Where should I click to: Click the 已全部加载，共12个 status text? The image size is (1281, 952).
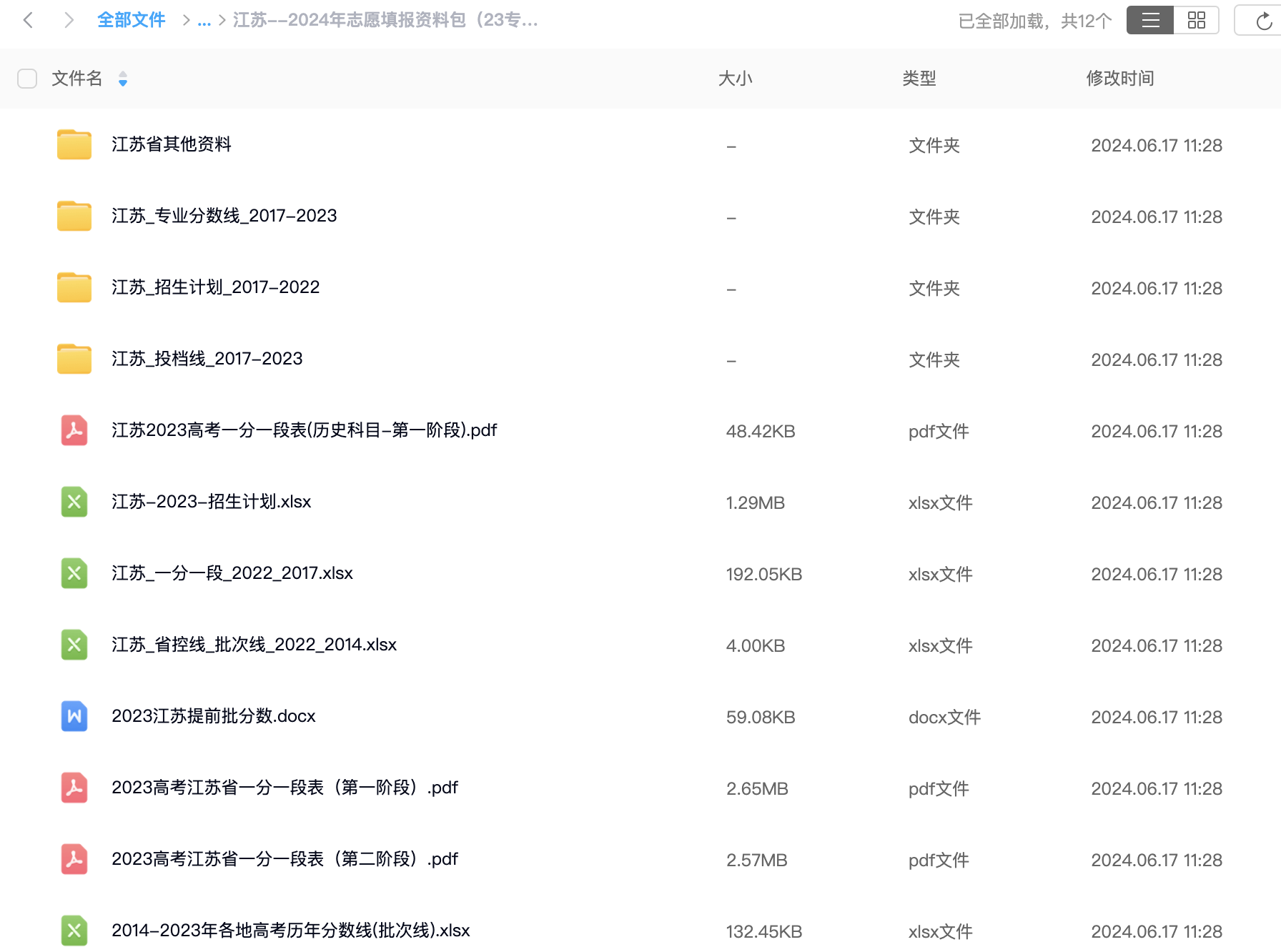1035,21
